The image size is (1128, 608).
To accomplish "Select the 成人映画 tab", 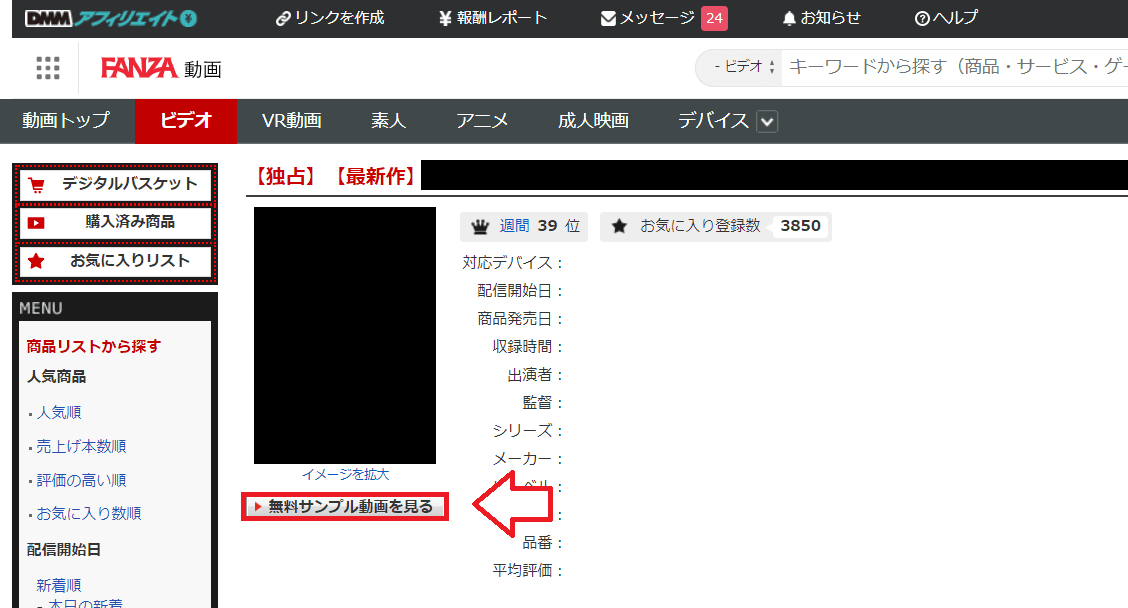I will pyautogui.click(x=593, y=121).
